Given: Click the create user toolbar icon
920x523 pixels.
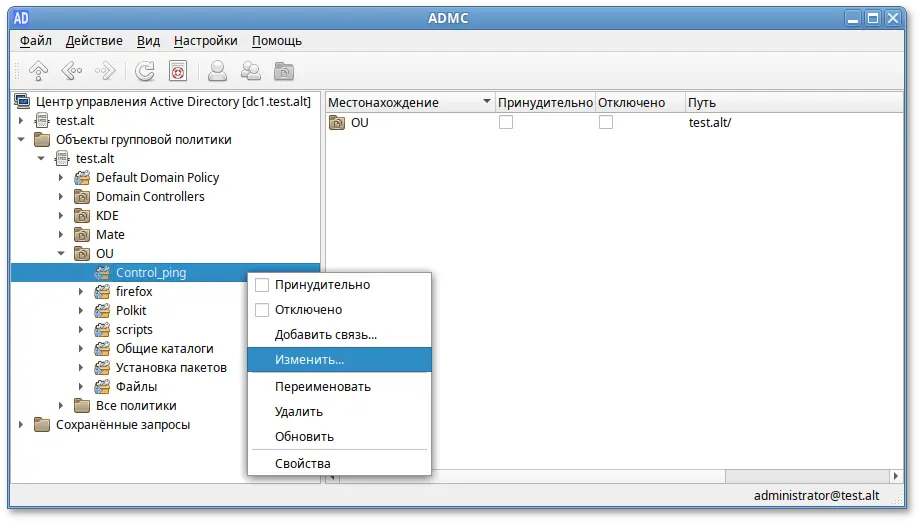Looking at the screenshot, I should [217, 71].
